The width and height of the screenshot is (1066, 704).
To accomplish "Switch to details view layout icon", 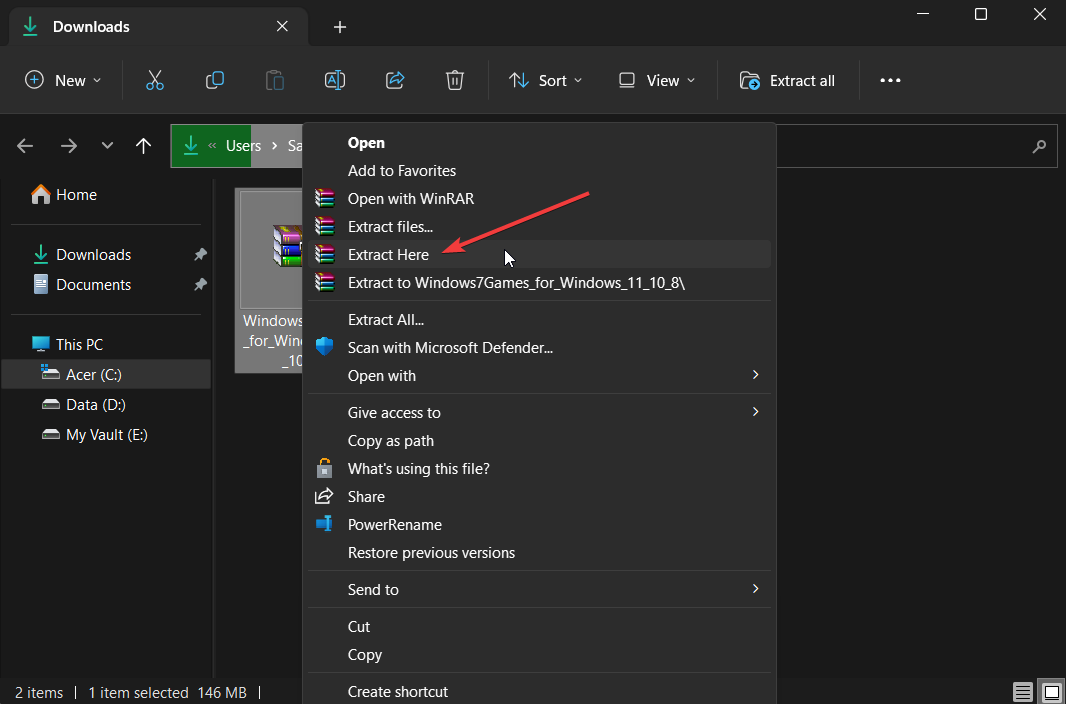I will [x=1022, y=692].
